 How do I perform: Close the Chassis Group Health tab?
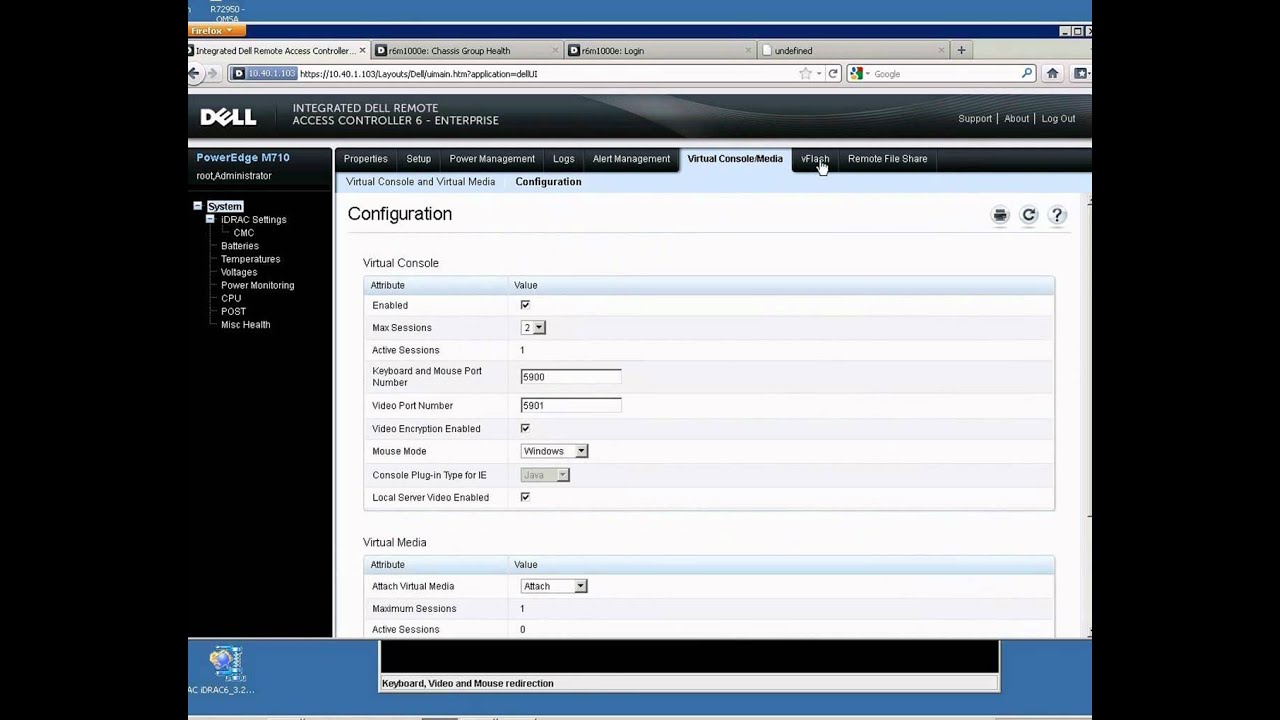(553, 50)
